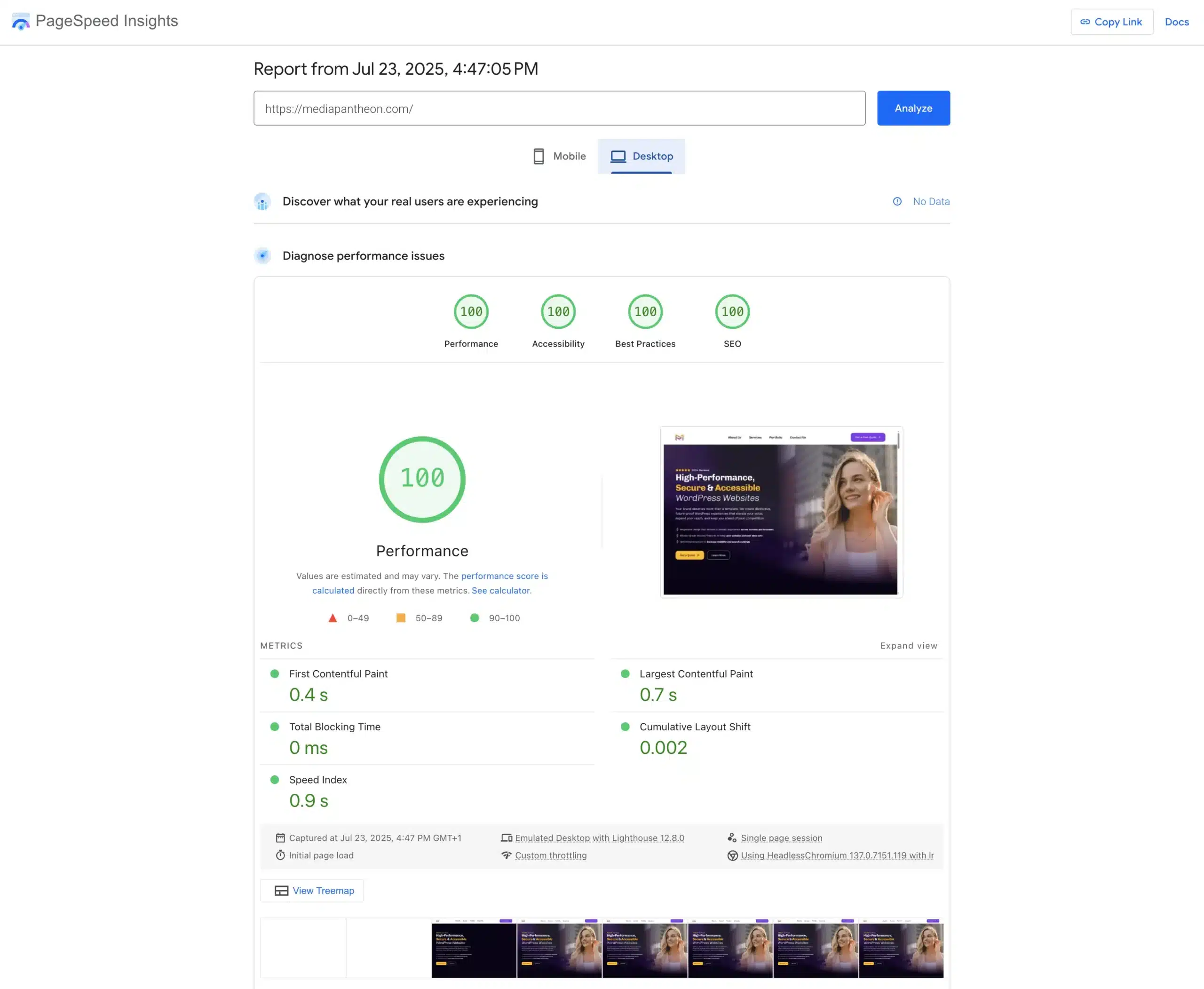
Task: Open the Docs link
Action: (x=1177, y=22)
